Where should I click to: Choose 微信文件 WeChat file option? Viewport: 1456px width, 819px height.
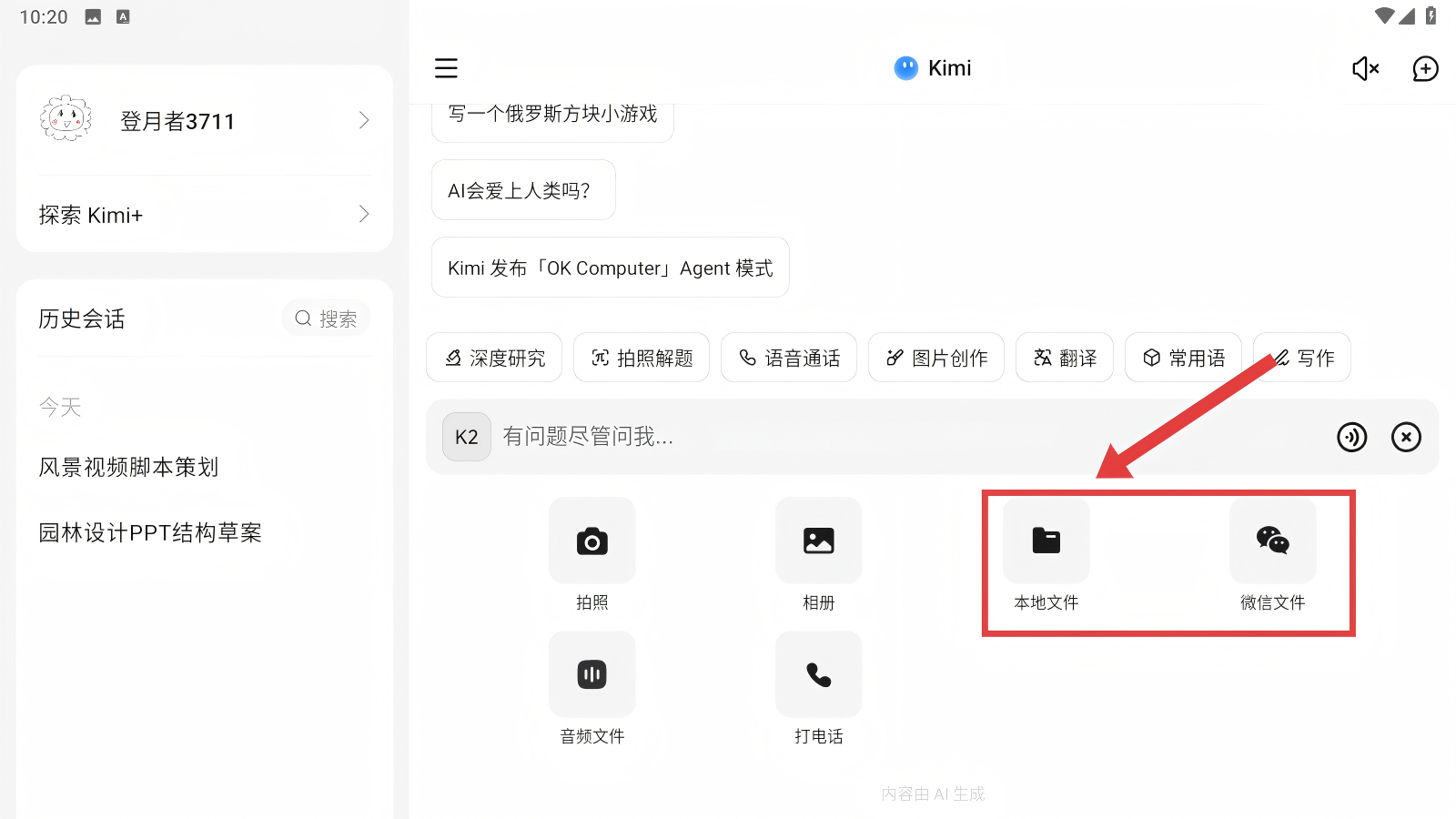coord(1272,541)
